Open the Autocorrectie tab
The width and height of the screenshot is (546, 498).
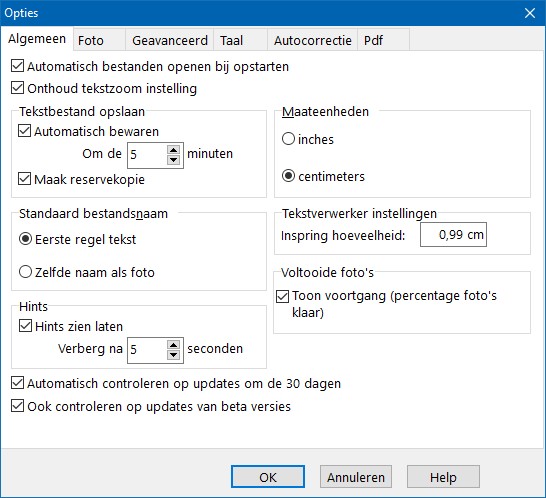click(x=312, y=40)
